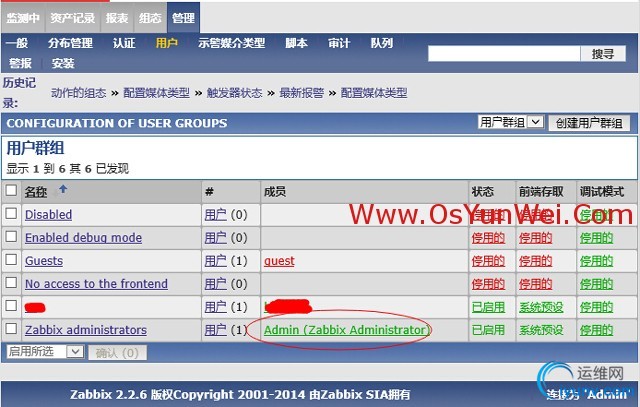This screenshot has height=407, width=640.
Task: Open the Guests user group
Action: tap(44, 261)
